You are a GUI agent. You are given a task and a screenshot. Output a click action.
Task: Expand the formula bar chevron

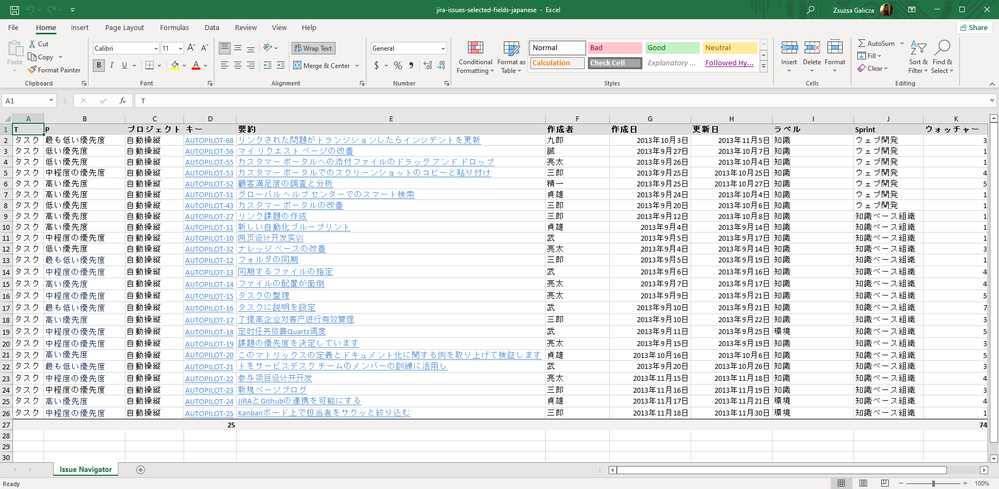pos(991,101)
